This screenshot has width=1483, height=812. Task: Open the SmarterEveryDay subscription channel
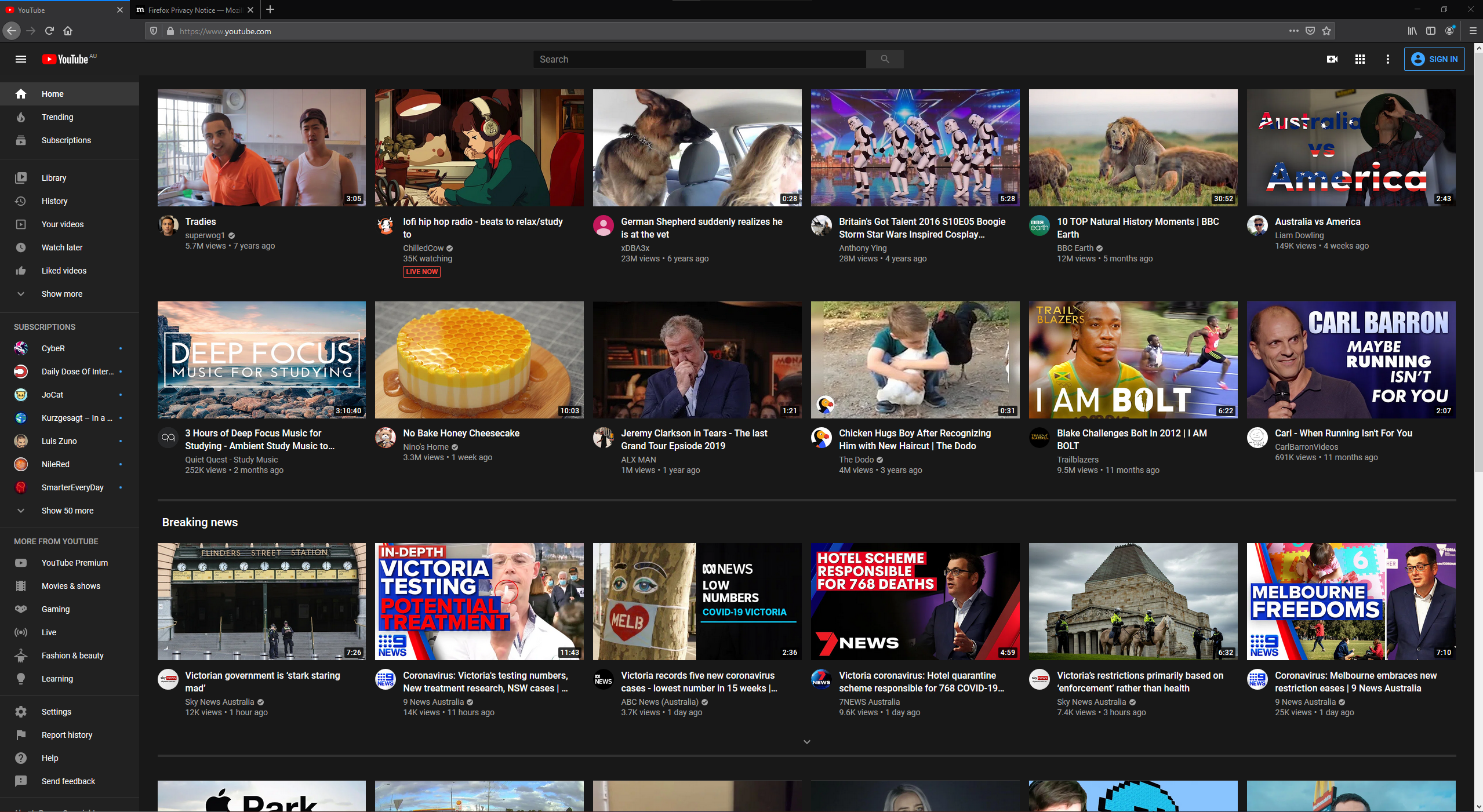click(70, 487)
